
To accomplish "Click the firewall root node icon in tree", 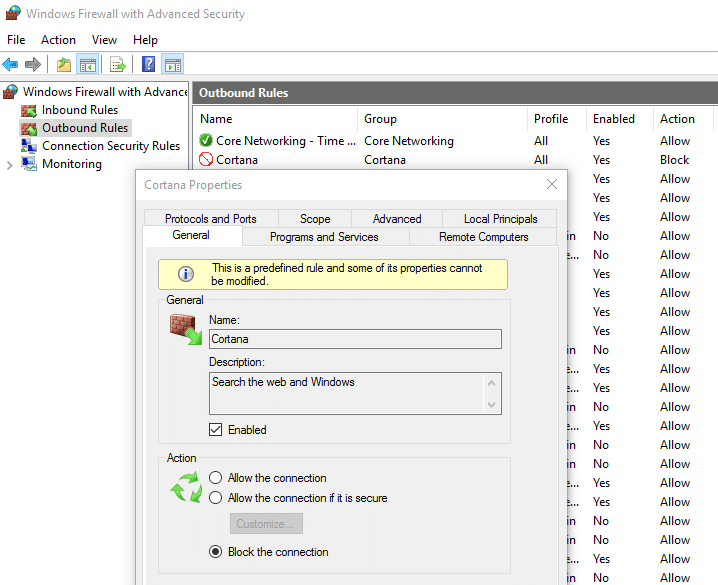I will 10,92.
